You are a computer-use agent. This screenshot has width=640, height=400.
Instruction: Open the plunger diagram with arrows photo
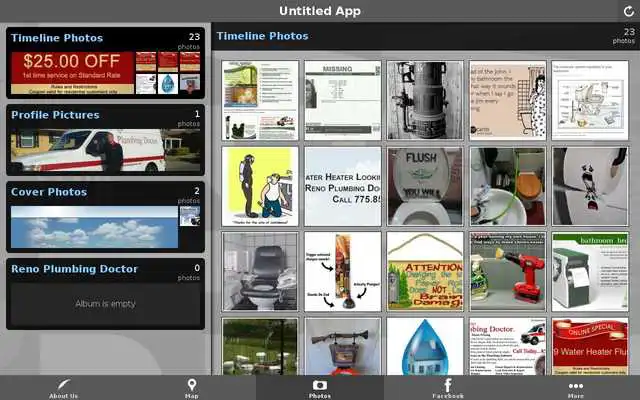[342, 272]
